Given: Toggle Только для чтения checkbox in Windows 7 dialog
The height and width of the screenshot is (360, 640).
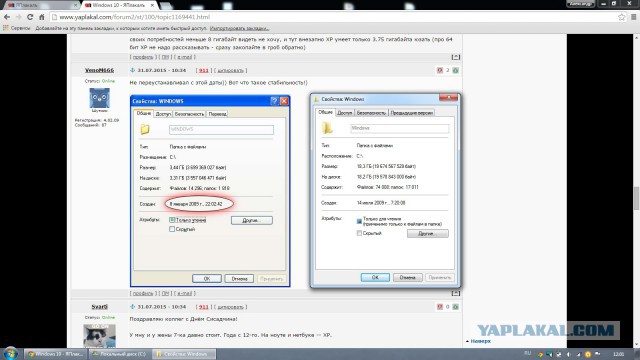Looking at the screenshot, I should pos(359,221).
